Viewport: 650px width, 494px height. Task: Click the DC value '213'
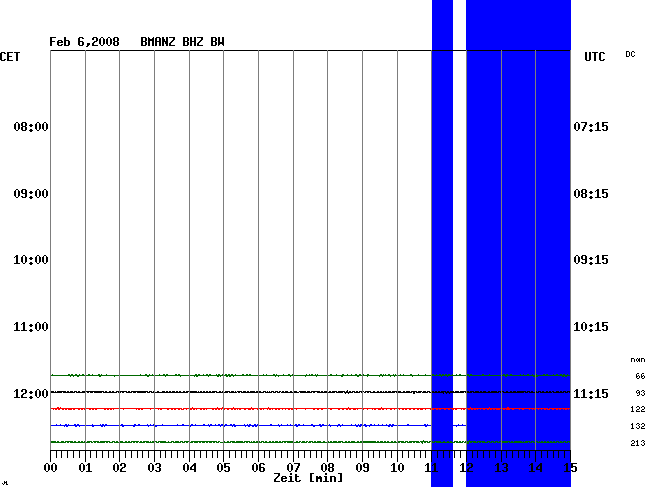coord(638,443)
